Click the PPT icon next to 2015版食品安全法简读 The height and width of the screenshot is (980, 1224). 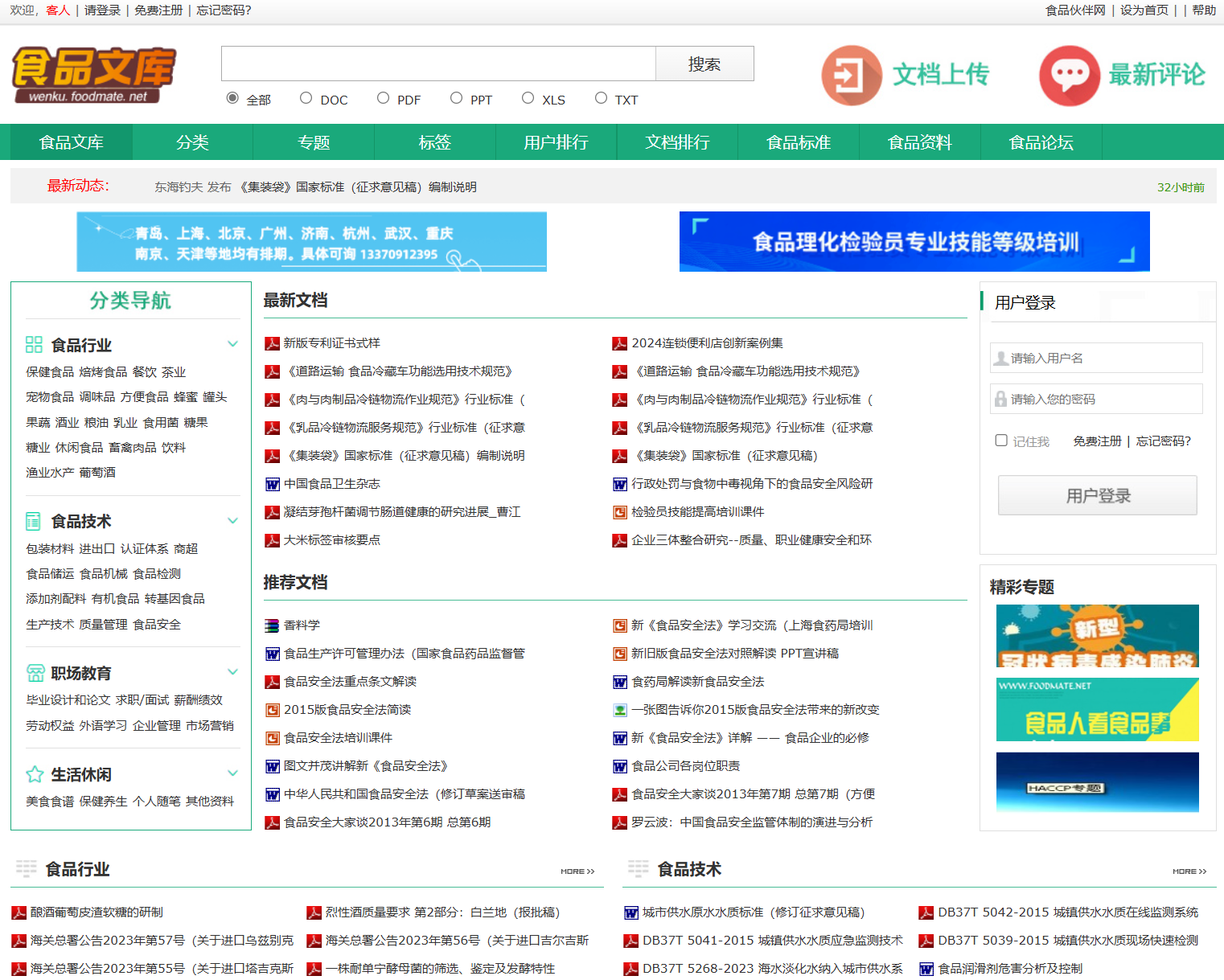click(273, 710)
